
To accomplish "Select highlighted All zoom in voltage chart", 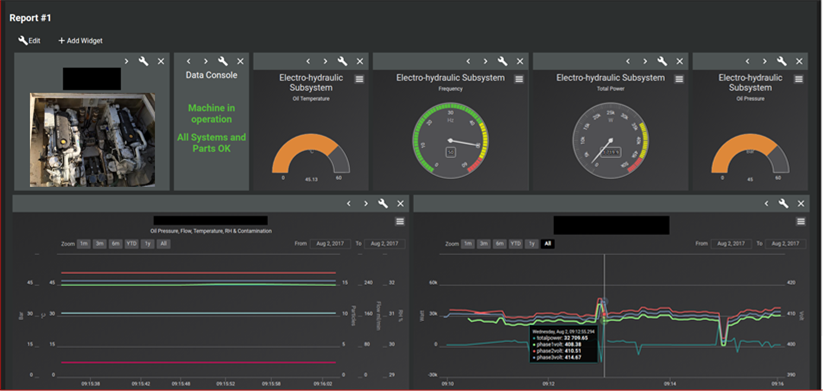I will (548, 244).
